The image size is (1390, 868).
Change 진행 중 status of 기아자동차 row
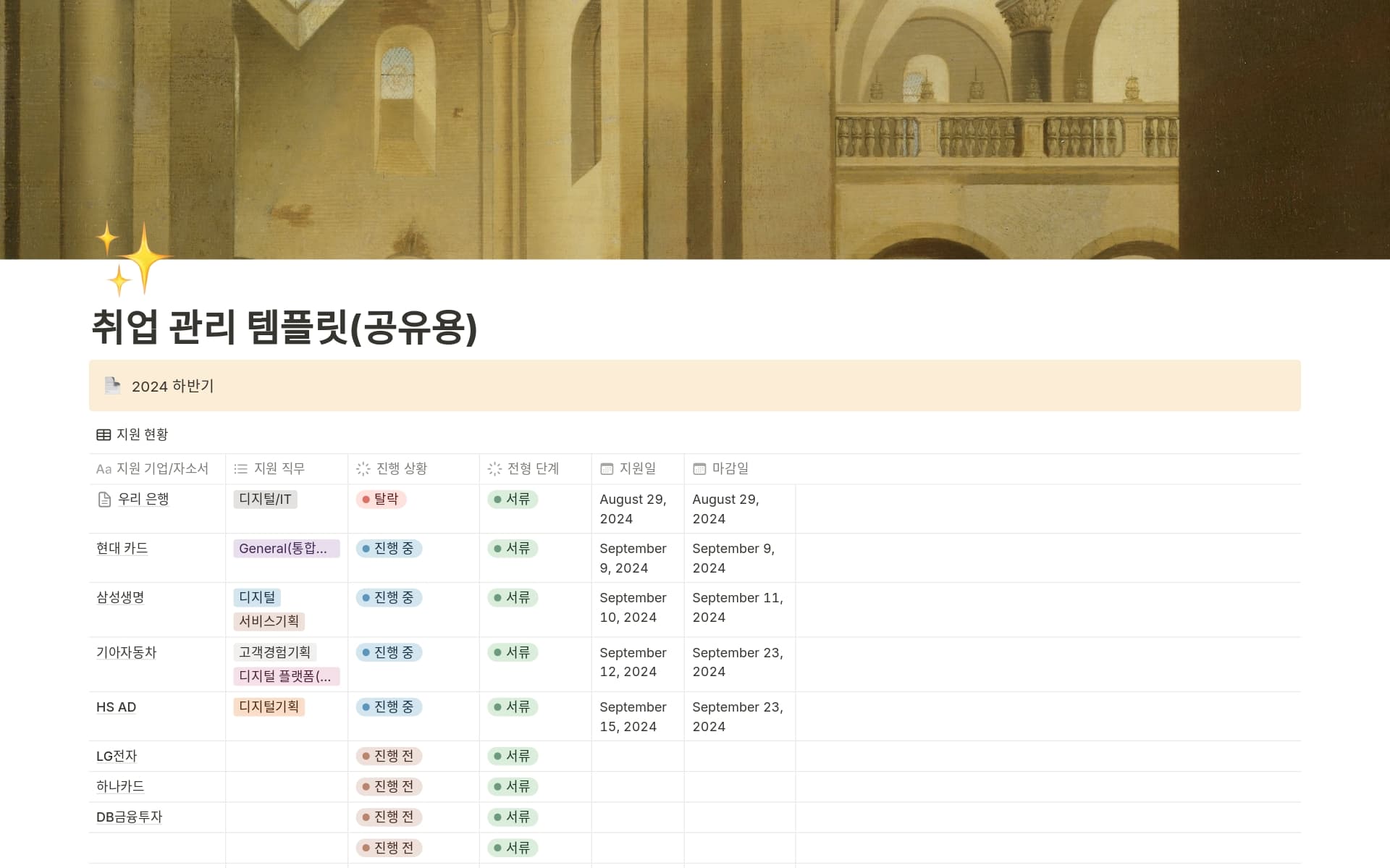click(x=389, y=652)
